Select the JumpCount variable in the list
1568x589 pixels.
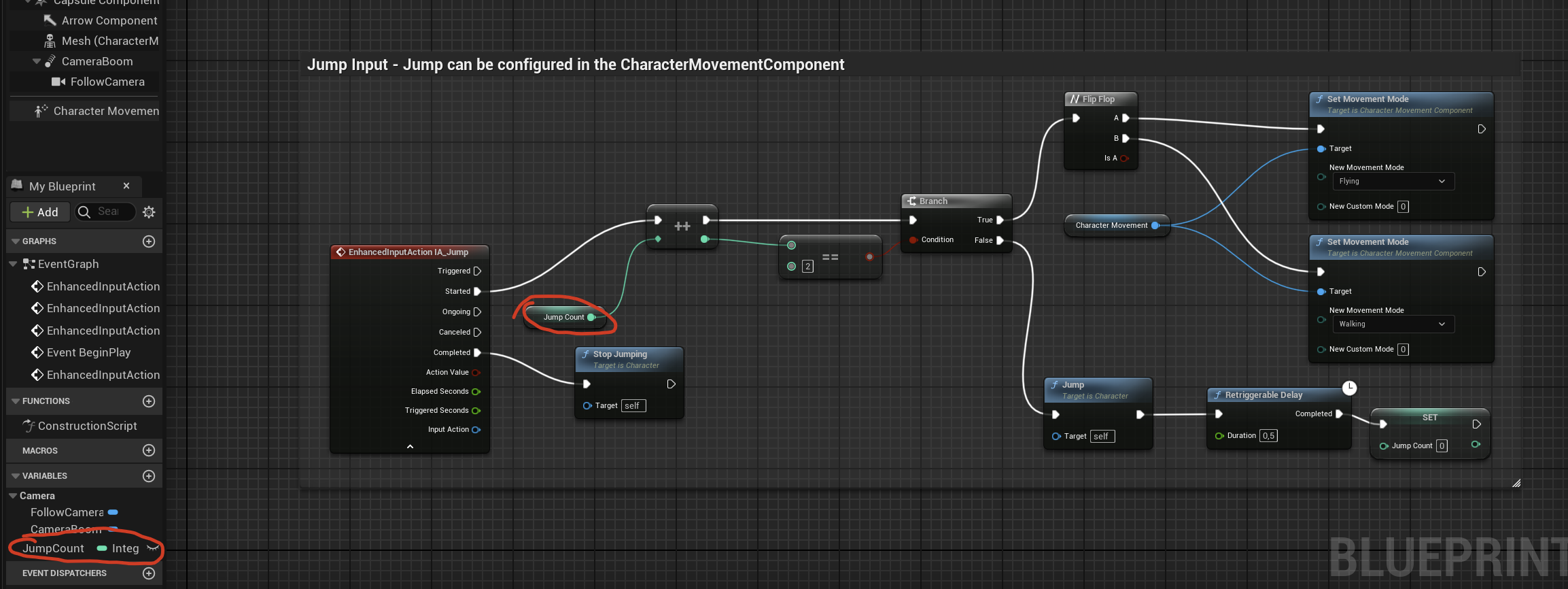click(x=53, y=548)
